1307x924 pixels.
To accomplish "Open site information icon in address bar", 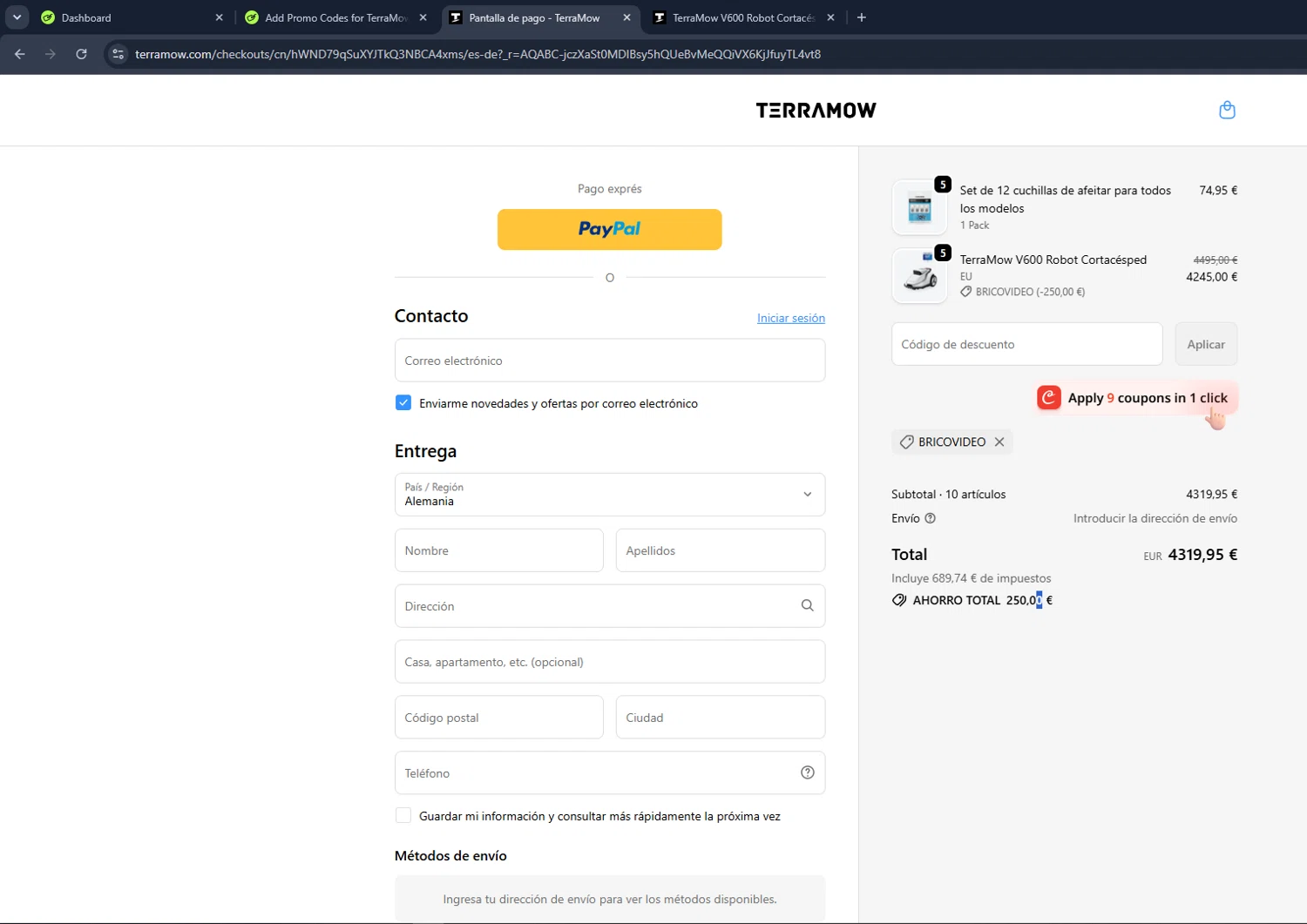I will click(x=119, y=54).
